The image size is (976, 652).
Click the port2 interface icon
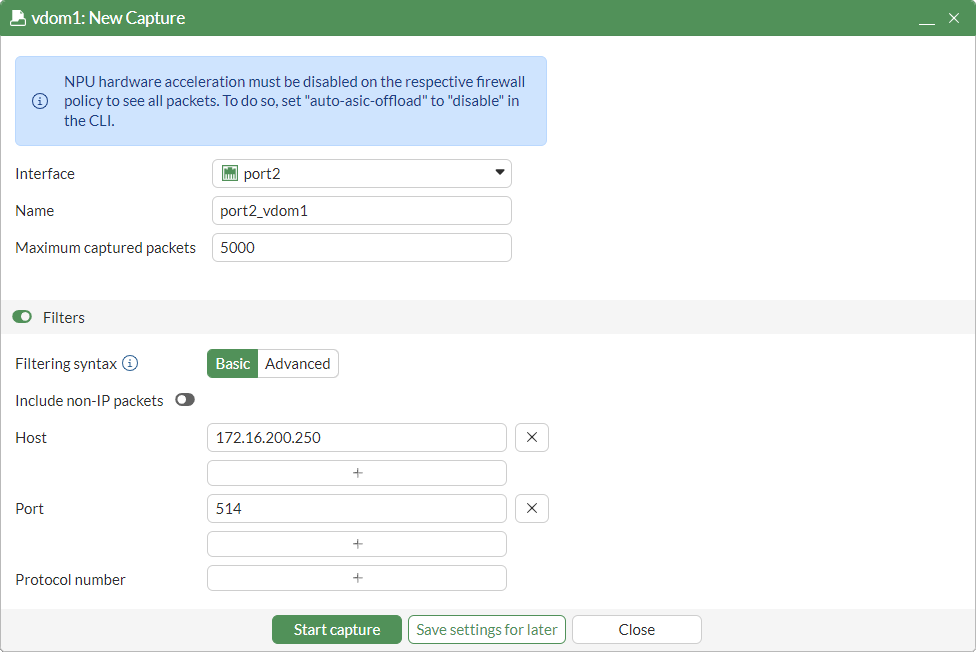pos(227,173)
